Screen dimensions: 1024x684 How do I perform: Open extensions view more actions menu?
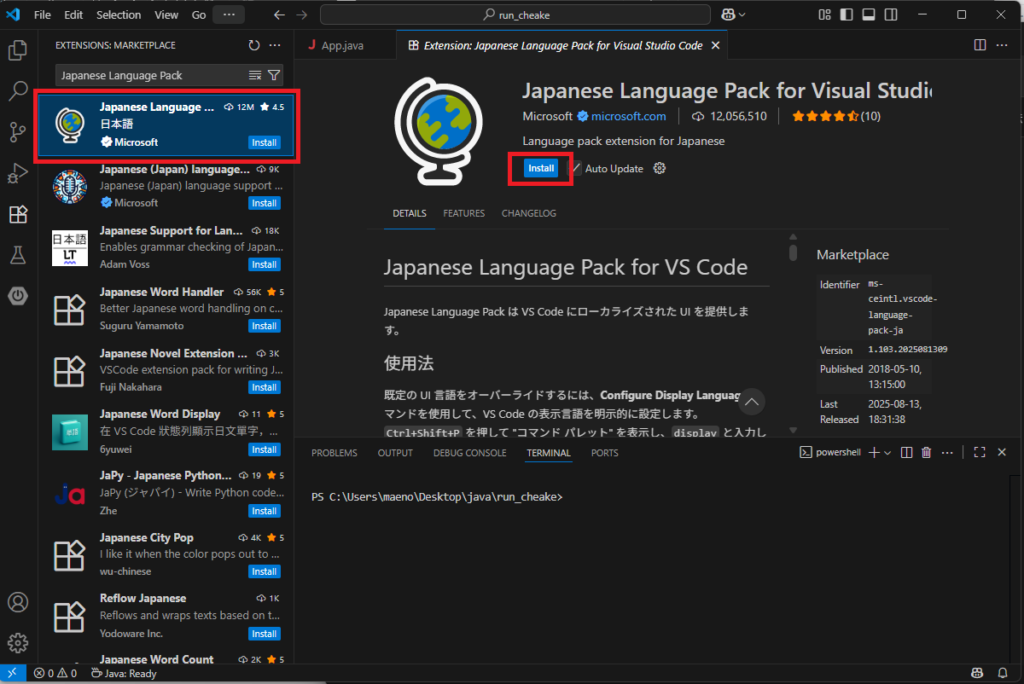[x=275, y=45]
